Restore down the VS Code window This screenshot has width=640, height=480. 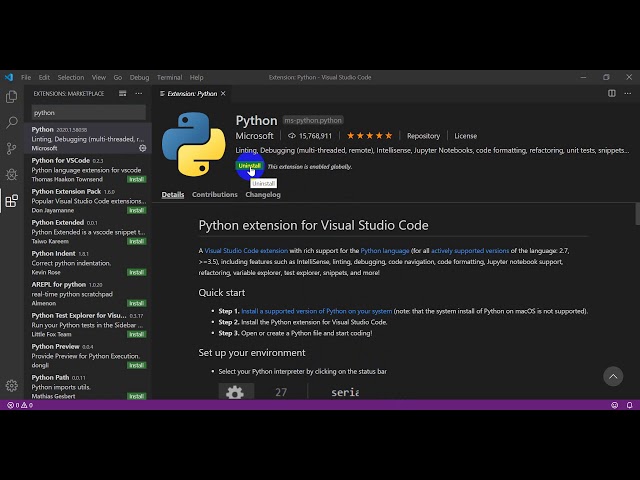coord(606,77)
